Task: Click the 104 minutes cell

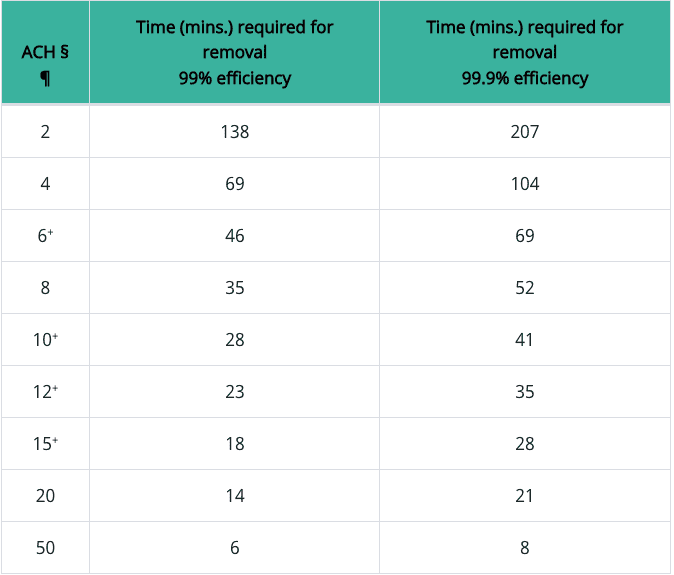Action: point(524,183)
